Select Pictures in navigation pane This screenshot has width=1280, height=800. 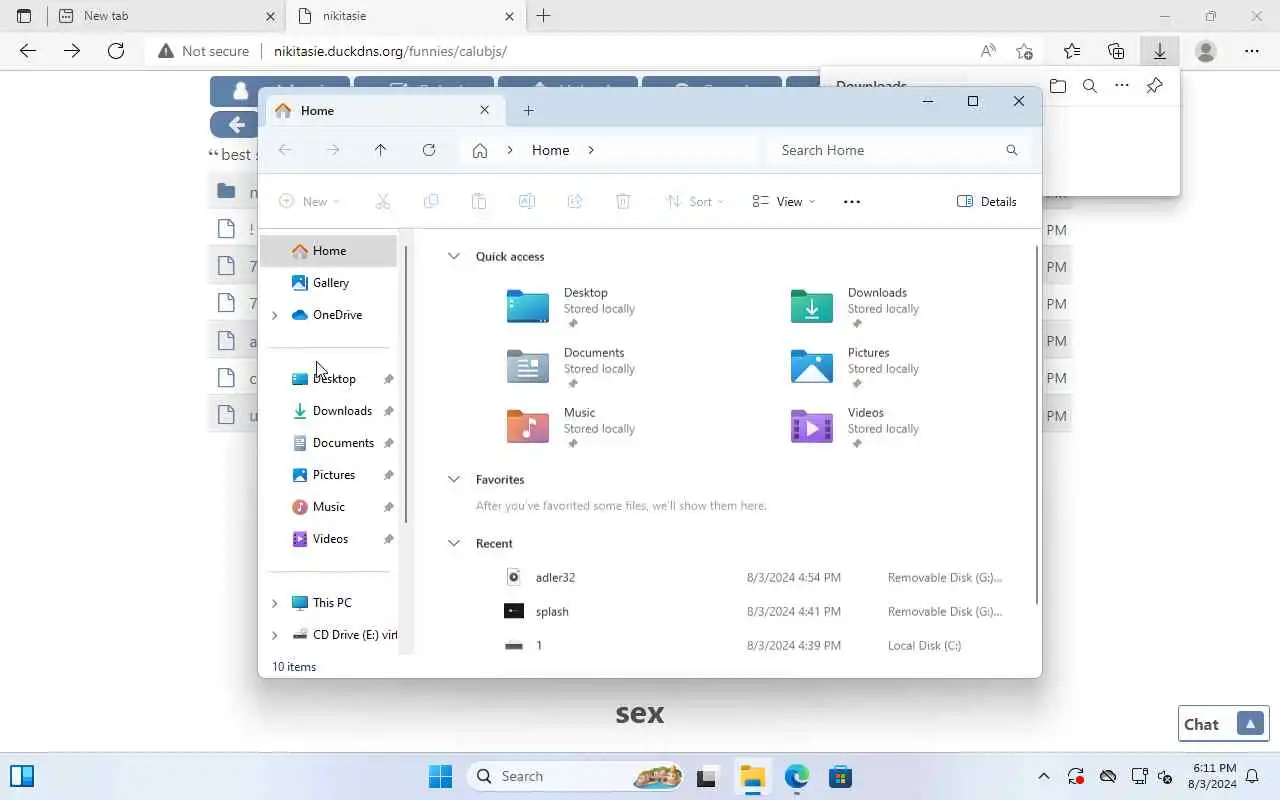[x=330, y=475]
